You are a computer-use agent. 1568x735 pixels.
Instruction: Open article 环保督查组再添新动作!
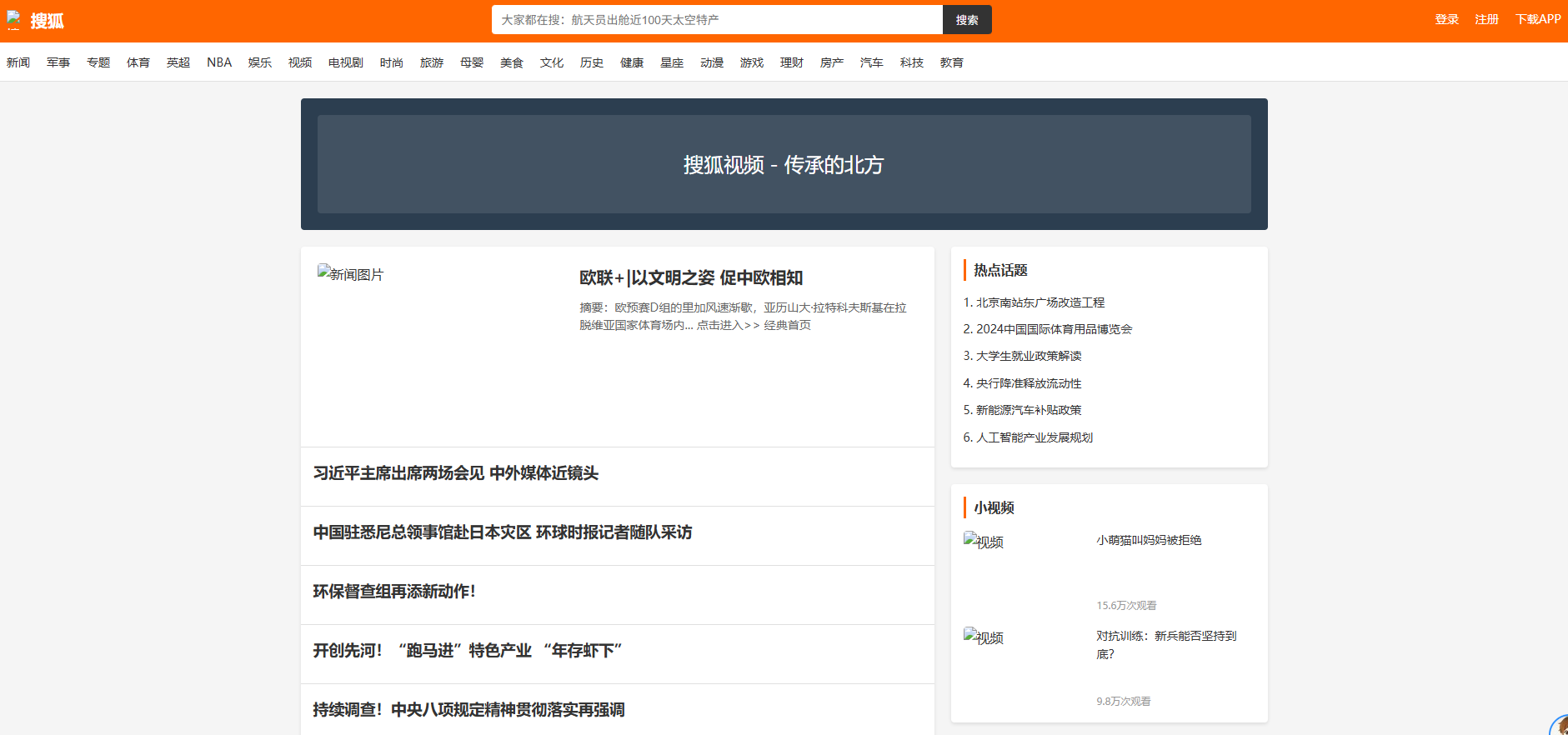click(x=394, y=592)
